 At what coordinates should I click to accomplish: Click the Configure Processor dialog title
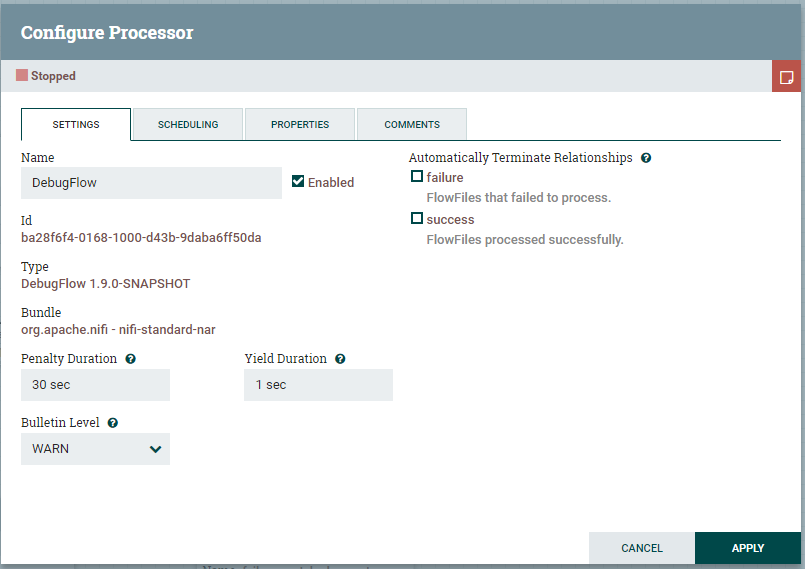pos(107,32)
